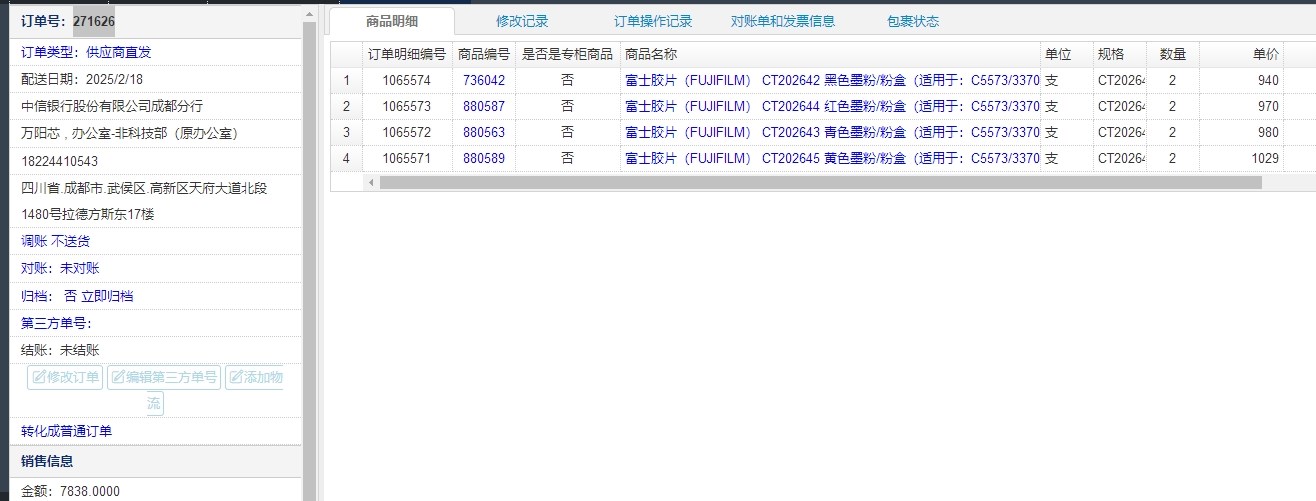The image size is (1316, 501).
Task: Open product number 880589 link
Action: point(484,158)
